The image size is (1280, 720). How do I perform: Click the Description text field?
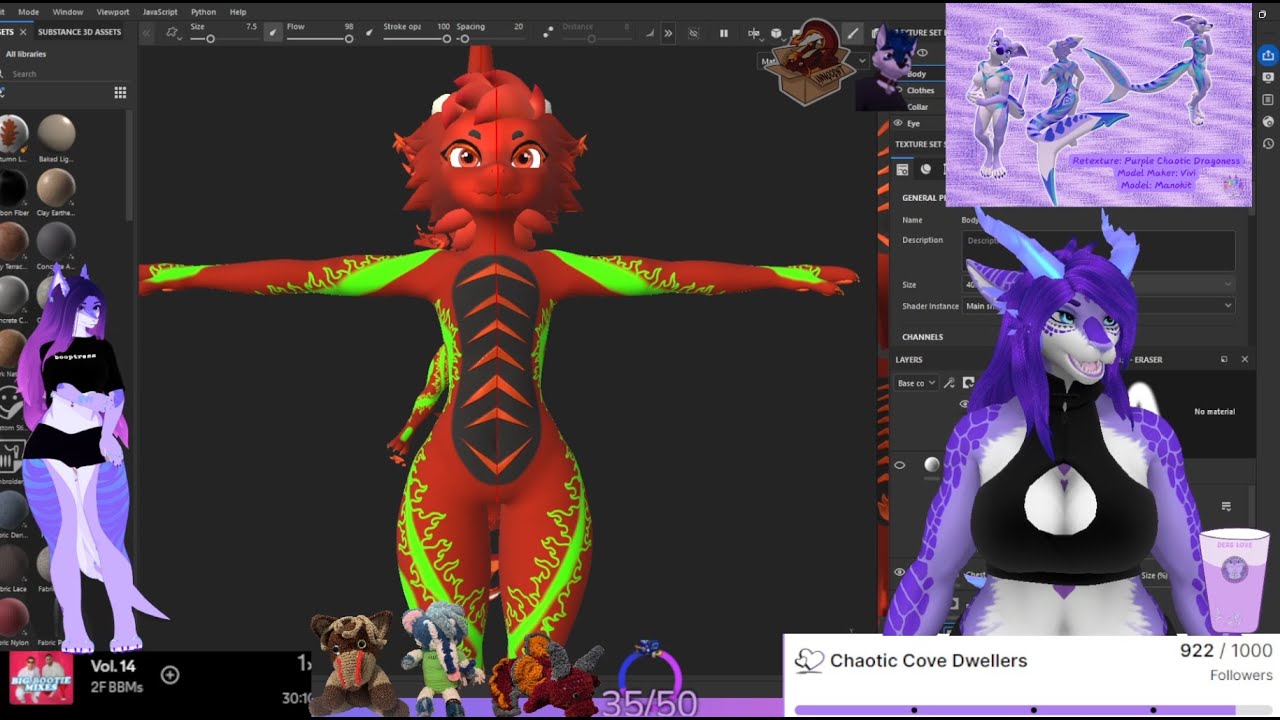coord(1098,251)
